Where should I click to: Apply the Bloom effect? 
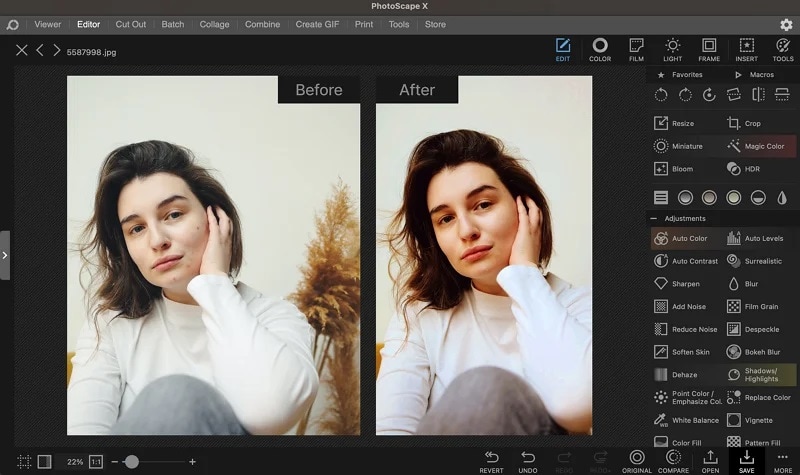point(673,169)
